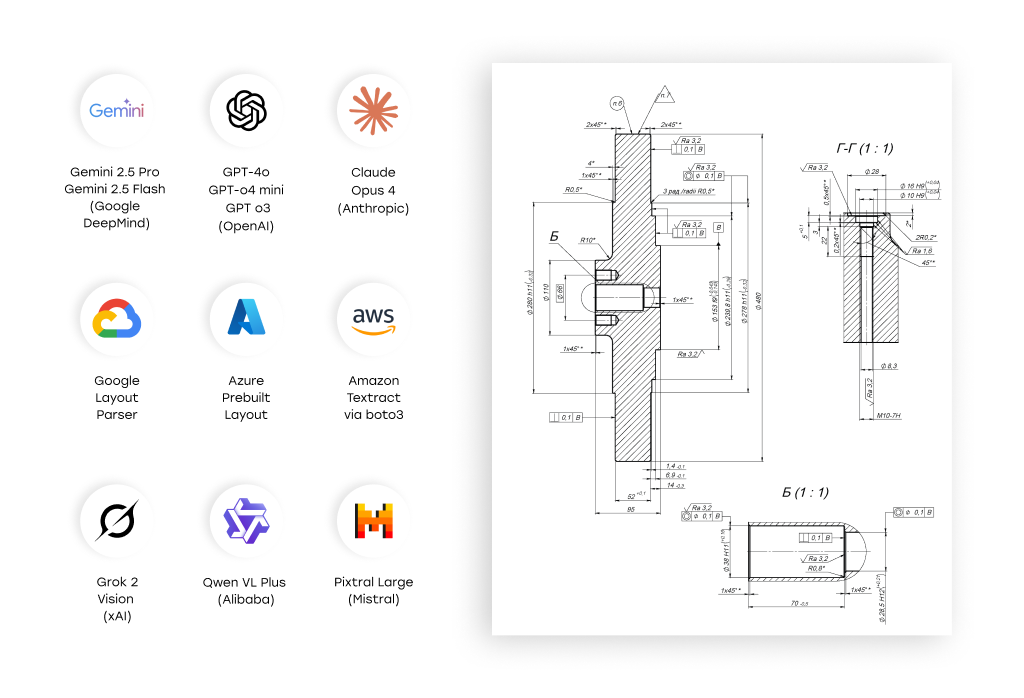
Task: Click the "Claude Opus 4 (Anthropic)" label
Action: coord(373,190)
